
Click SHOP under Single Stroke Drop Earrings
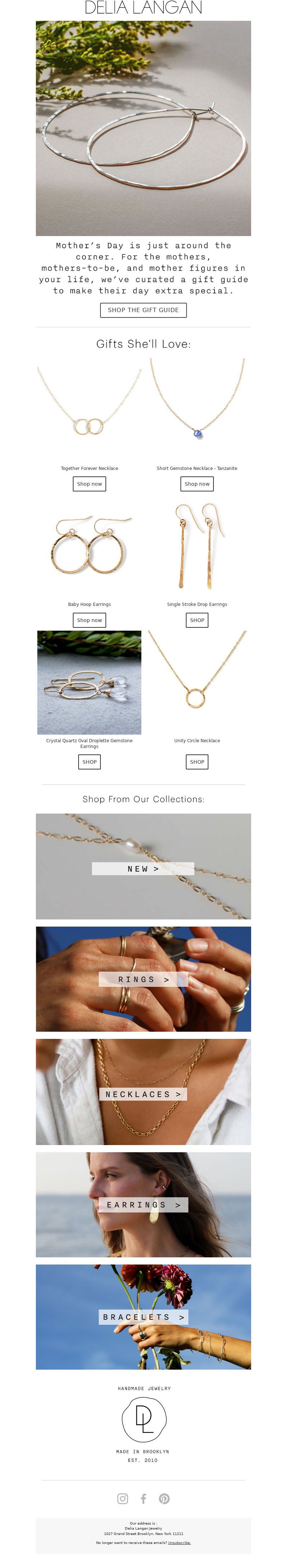click(197, 620)
